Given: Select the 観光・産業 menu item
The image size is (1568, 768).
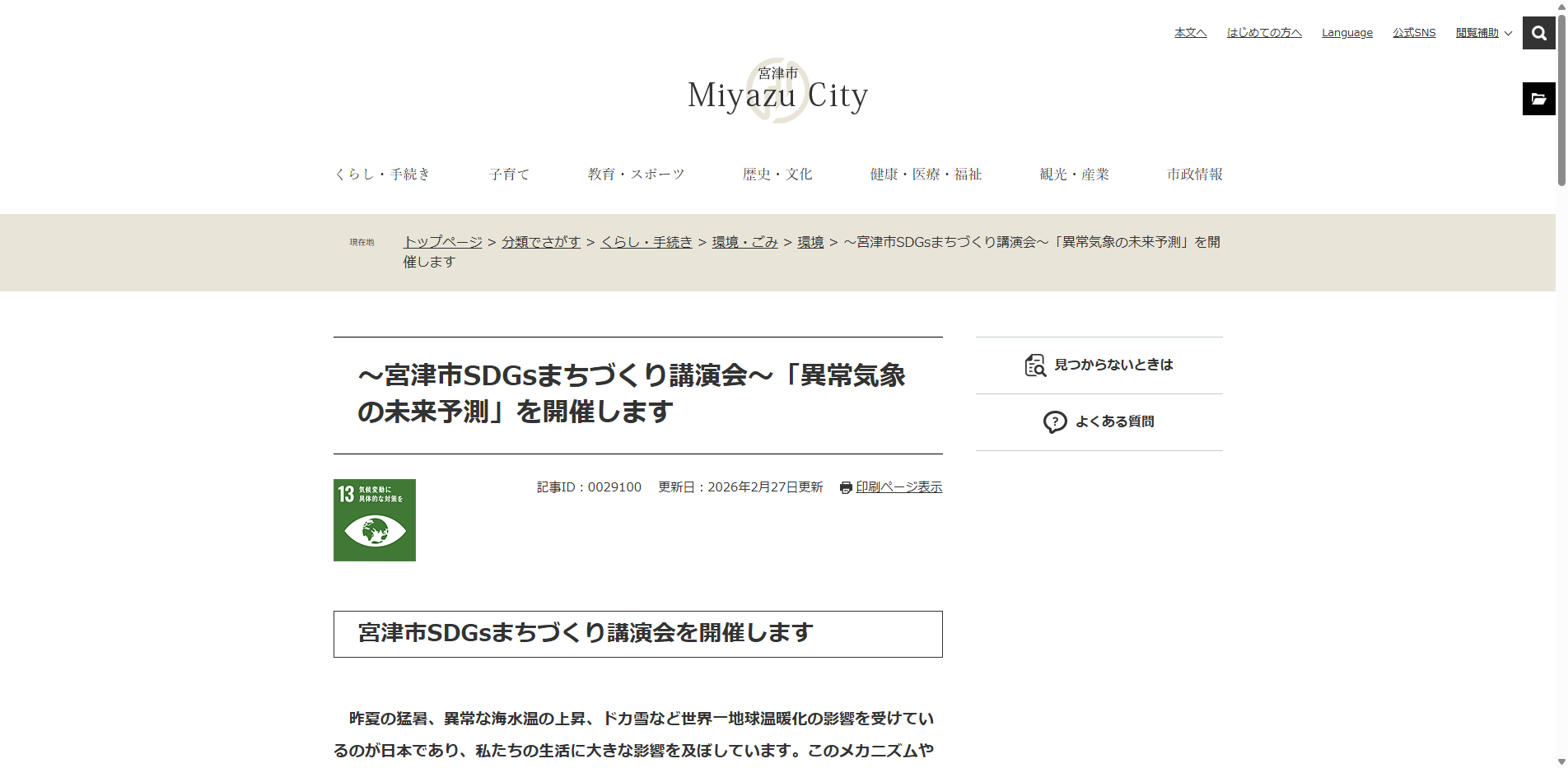Looking at the screenshot, I should point(1074,175).
